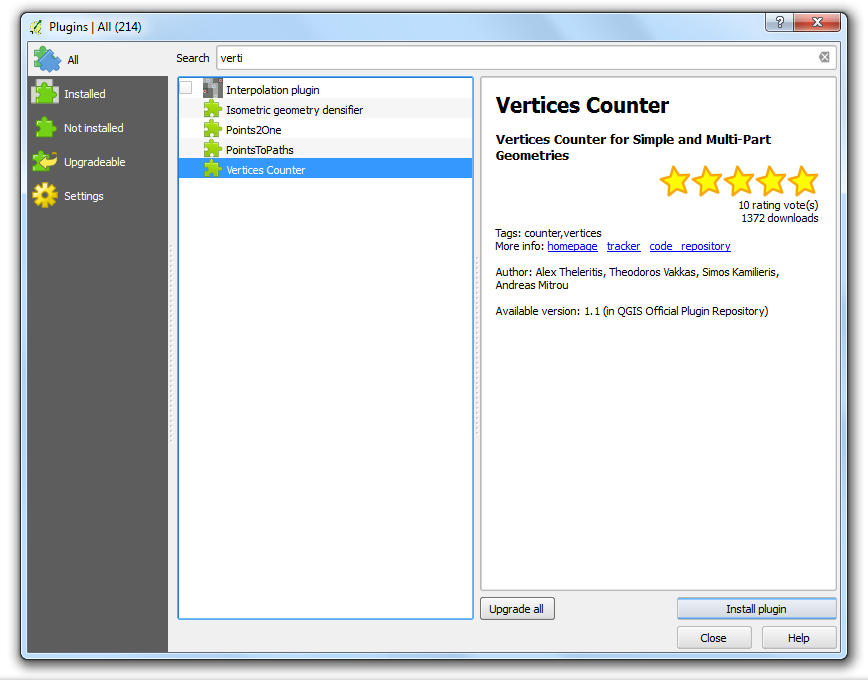Image resolution: width=868 pixels, height=680 pixels.
Task: Click the Close button
Action: pyautogui.click(x=714, y=637)
